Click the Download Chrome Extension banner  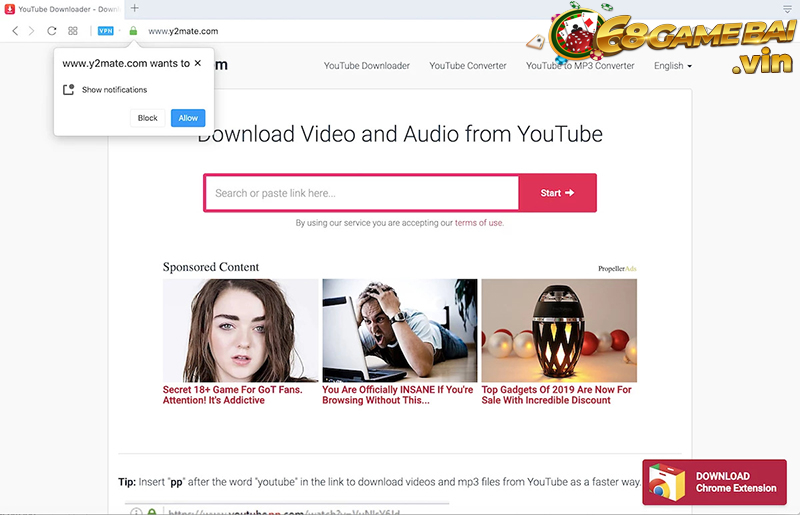coord(714,482)
